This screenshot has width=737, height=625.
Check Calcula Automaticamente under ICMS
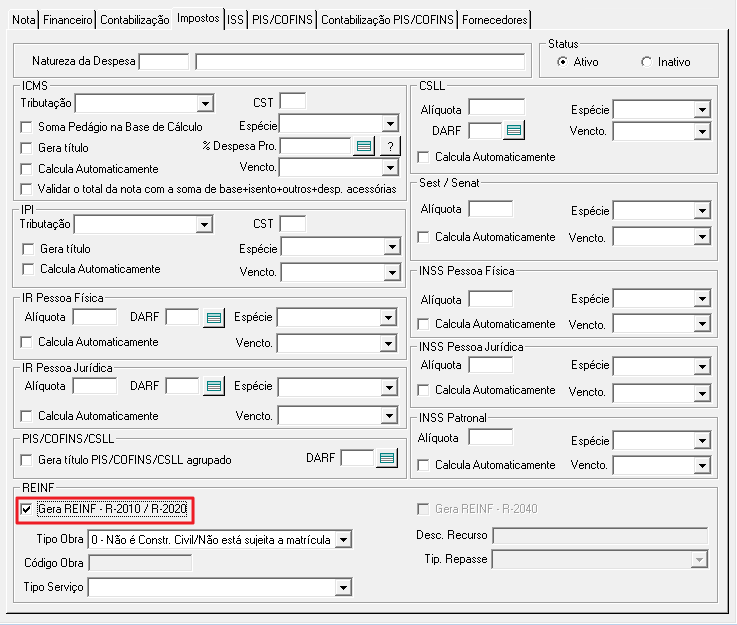(x=26, y=169)
